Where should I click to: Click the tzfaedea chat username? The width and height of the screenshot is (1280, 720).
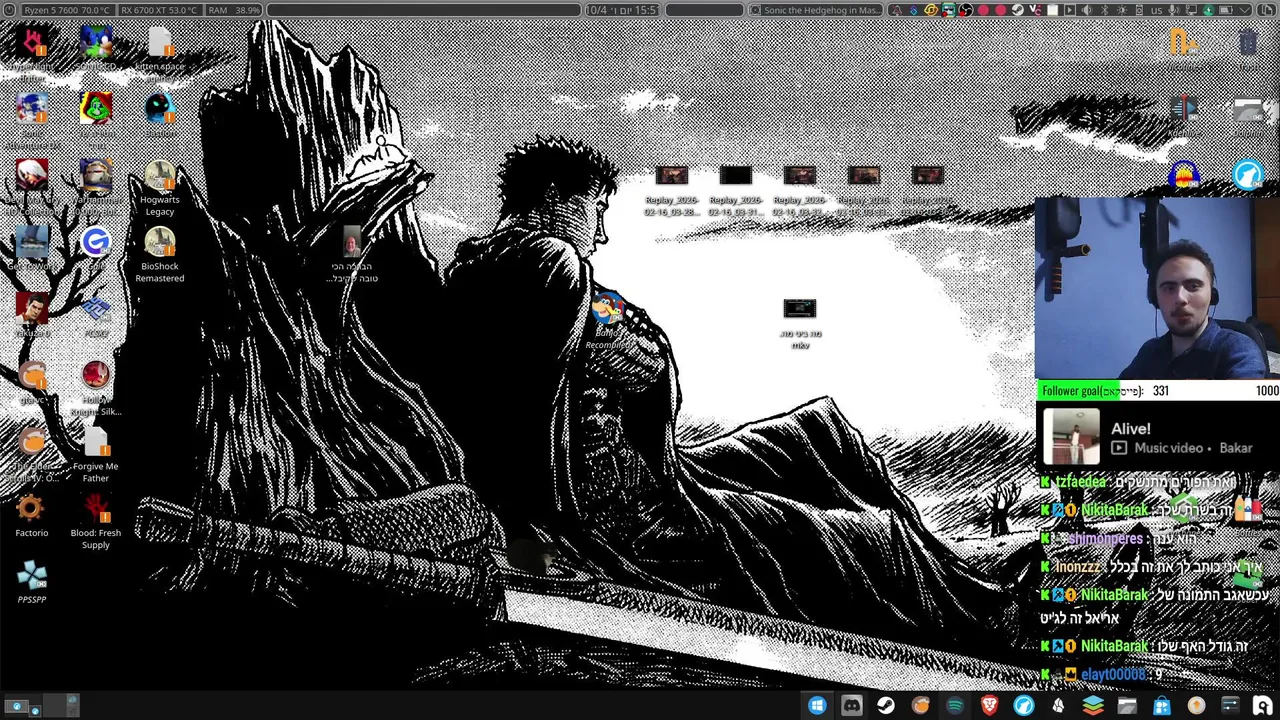pyautogui.click(x=1080, y=482)
